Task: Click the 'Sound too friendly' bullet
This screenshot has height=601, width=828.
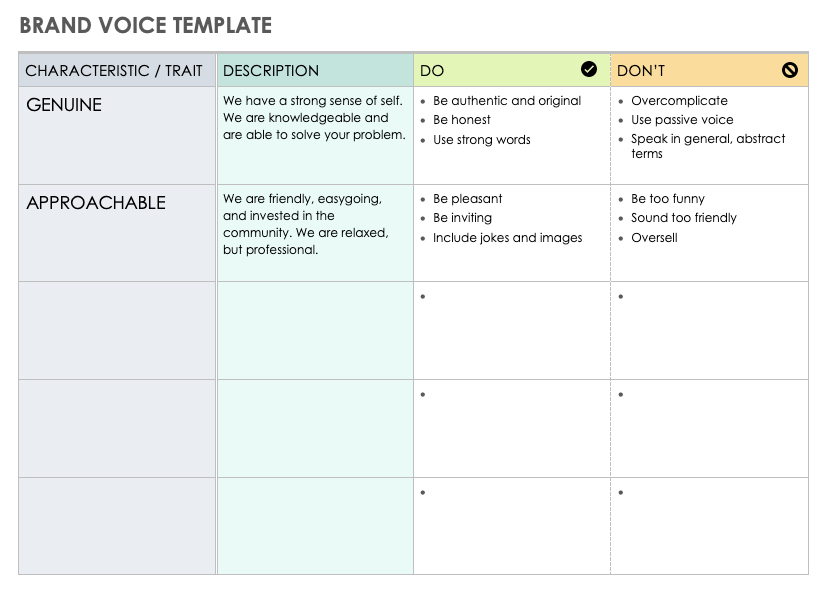Action: click(684, 218)
